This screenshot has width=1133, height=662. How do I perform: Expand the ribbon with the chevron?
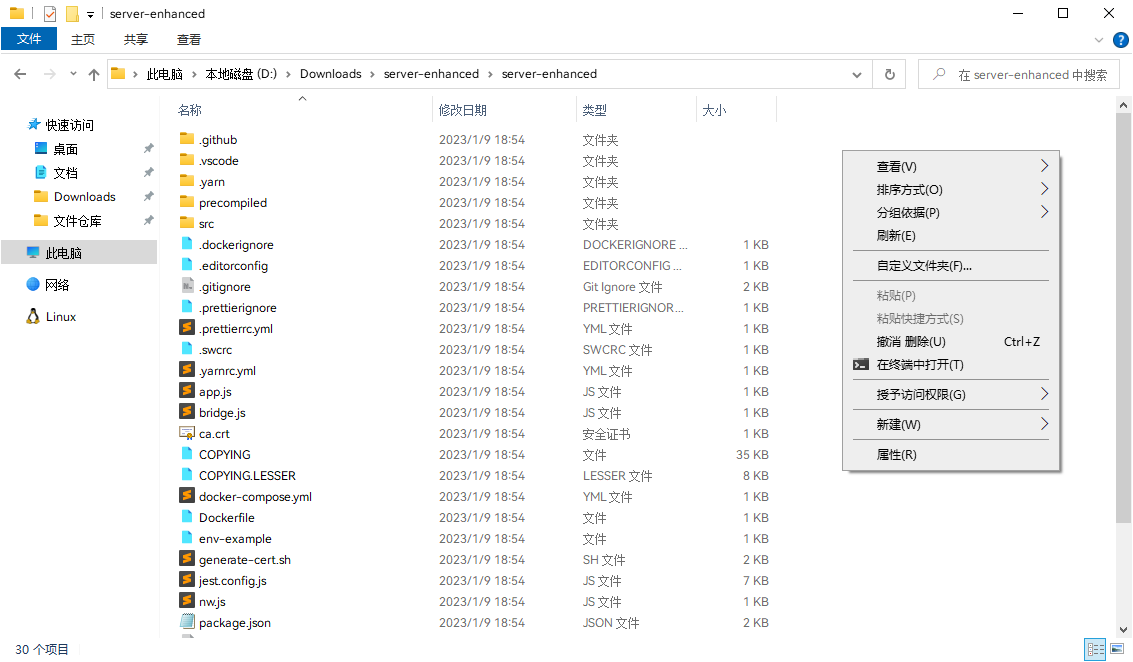(1099, 40)
